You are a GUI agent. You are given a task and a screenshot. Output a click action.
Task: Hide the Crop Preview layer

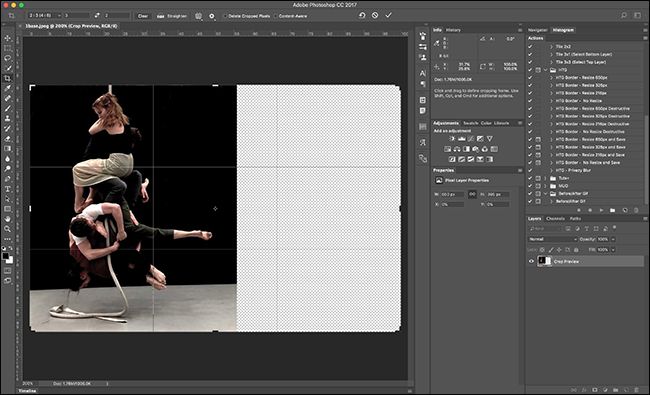pos(531,261)
